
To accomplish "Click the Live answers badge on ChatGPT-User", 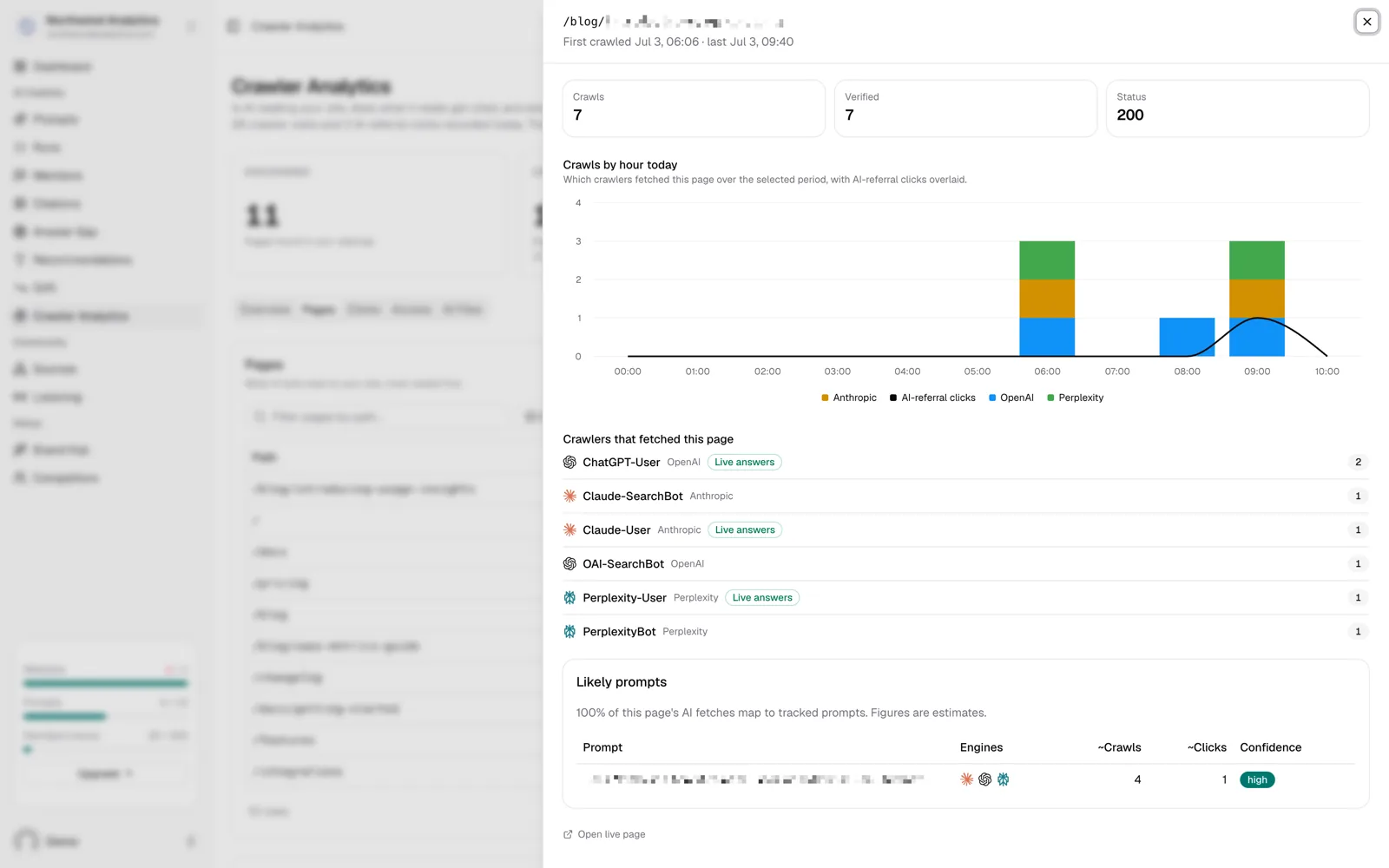I will pyautogui.click(x=744, y=463).
